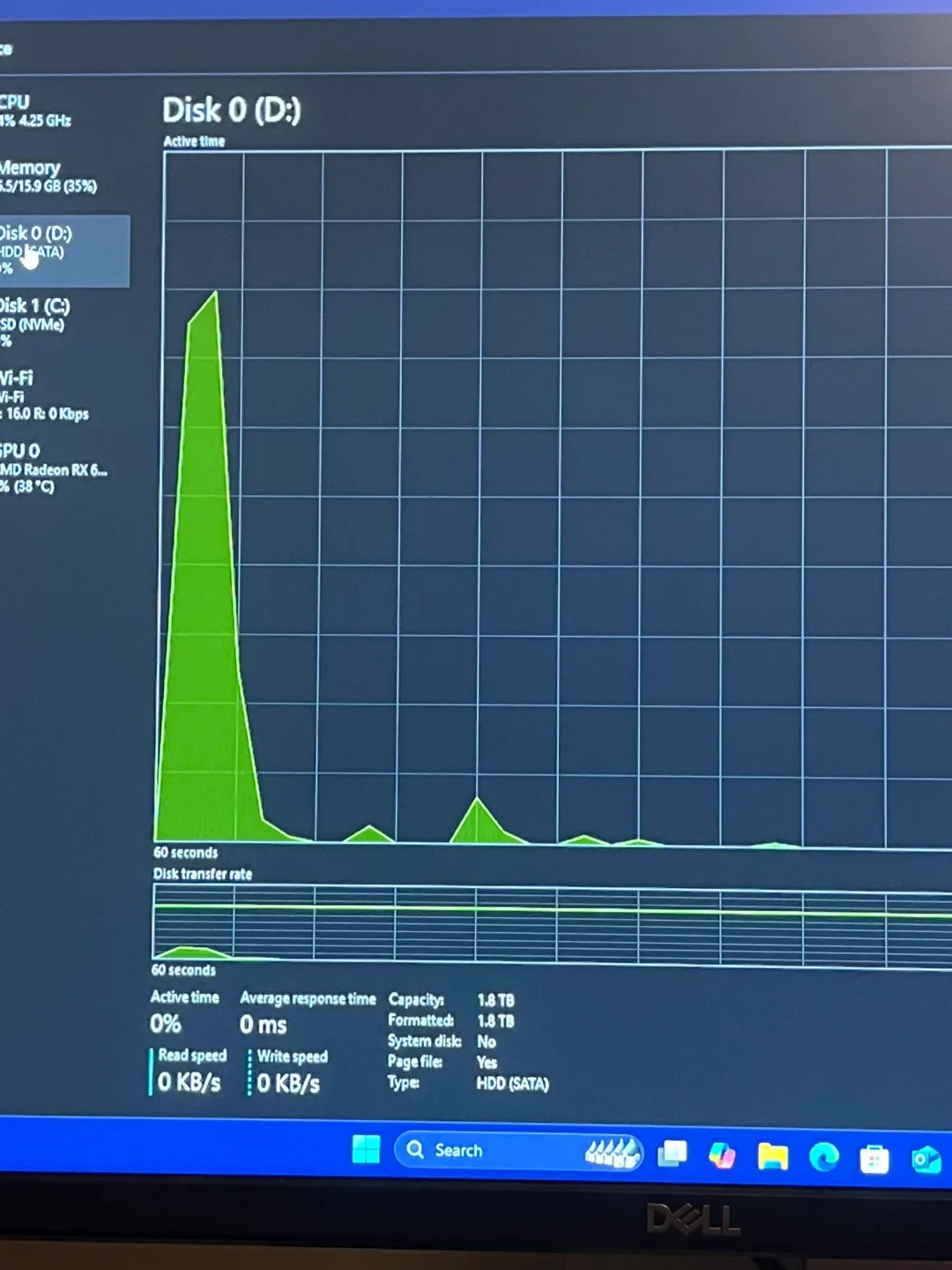This screenshot has height=1270, width=952.
Task: Click the Capacity value 1.8 TB
Action: (x=495, y=1000)
